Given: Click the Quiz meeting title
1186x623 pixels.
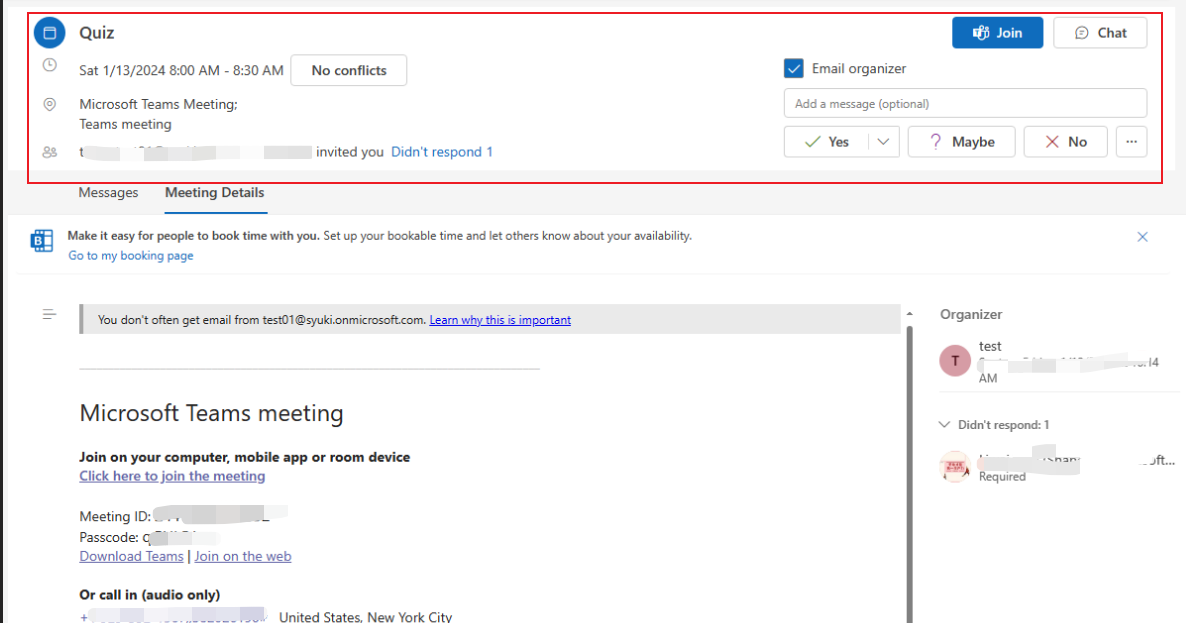Looking at the screenshot, I should click(97, 33).
